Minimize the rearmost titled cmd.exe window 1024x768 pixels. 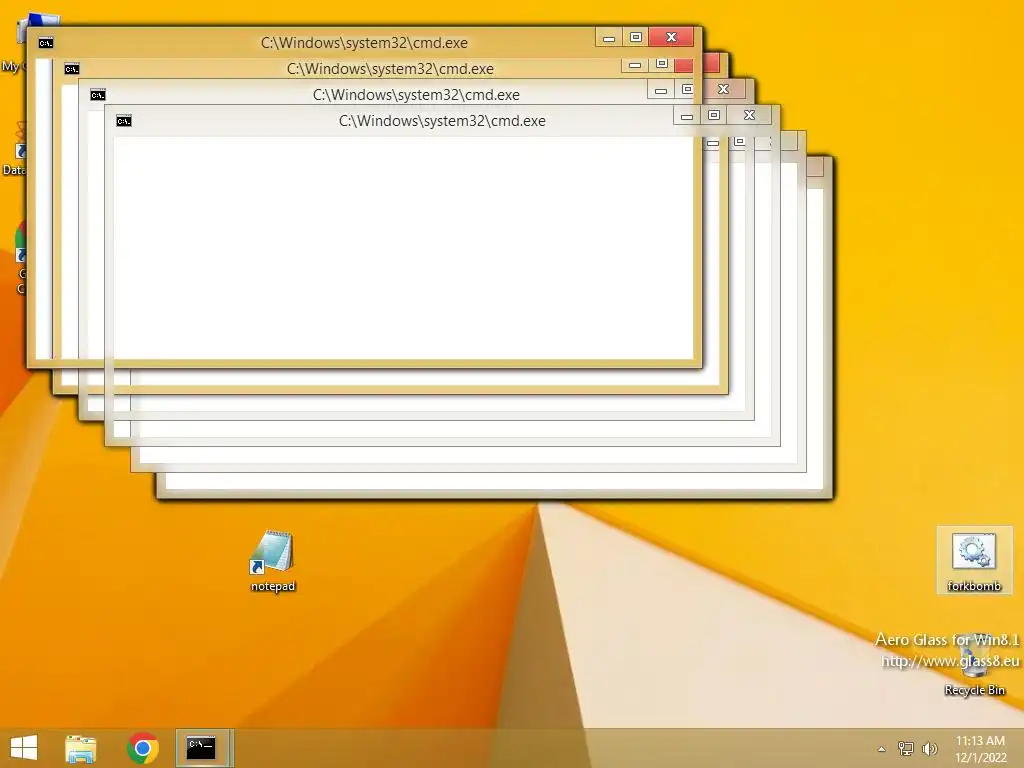click(609, 37)
